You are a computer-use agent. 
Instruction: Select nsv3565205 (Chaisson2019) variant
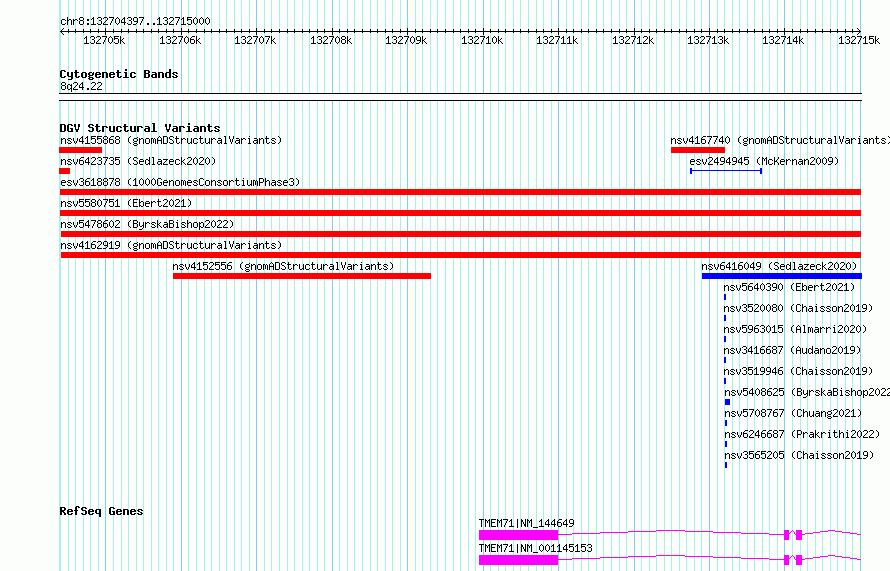coord(799,455)
